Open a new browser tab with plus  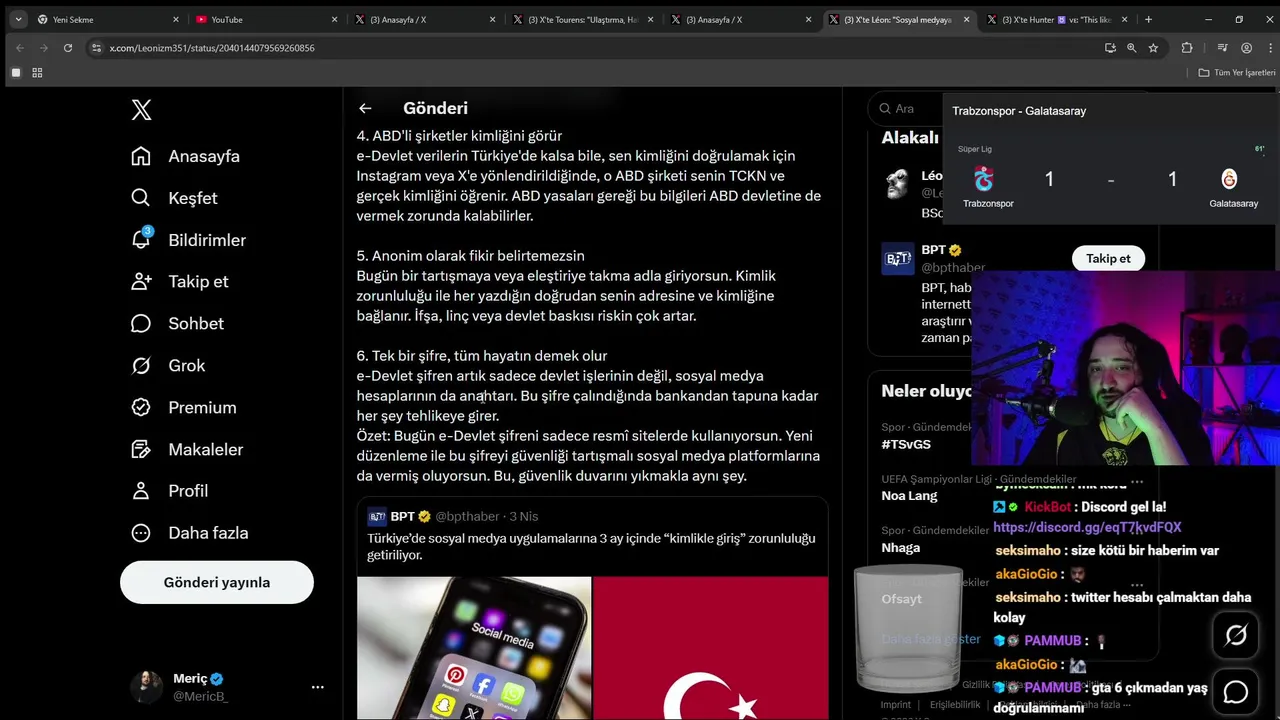[1148, 19]
